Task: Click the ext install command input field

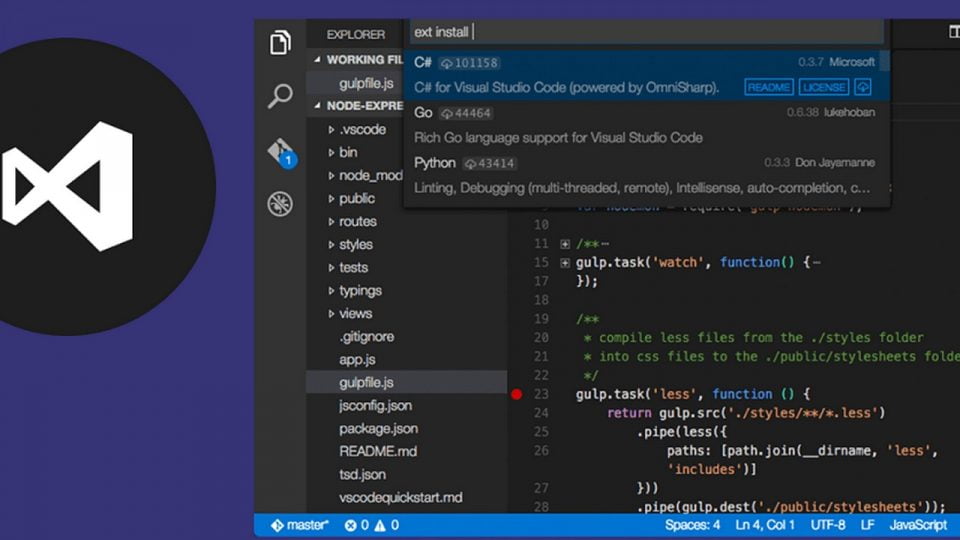Action: pyautogui.click(x=647, y=32)
